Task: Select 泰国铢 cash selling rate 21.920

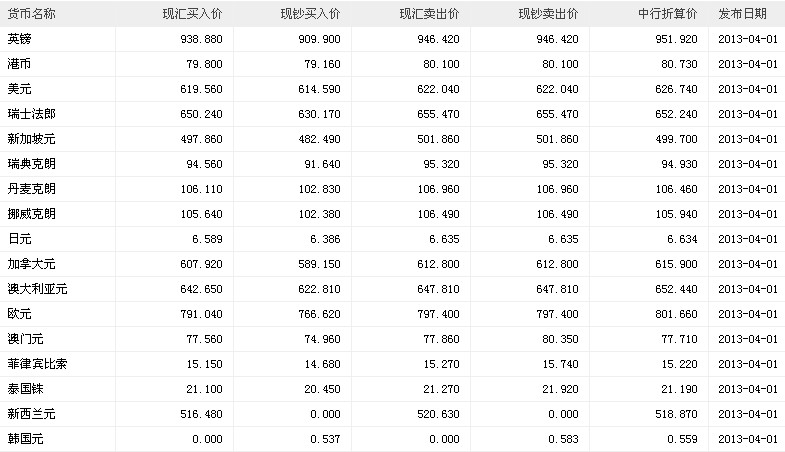Action: [x=559, y=388]
